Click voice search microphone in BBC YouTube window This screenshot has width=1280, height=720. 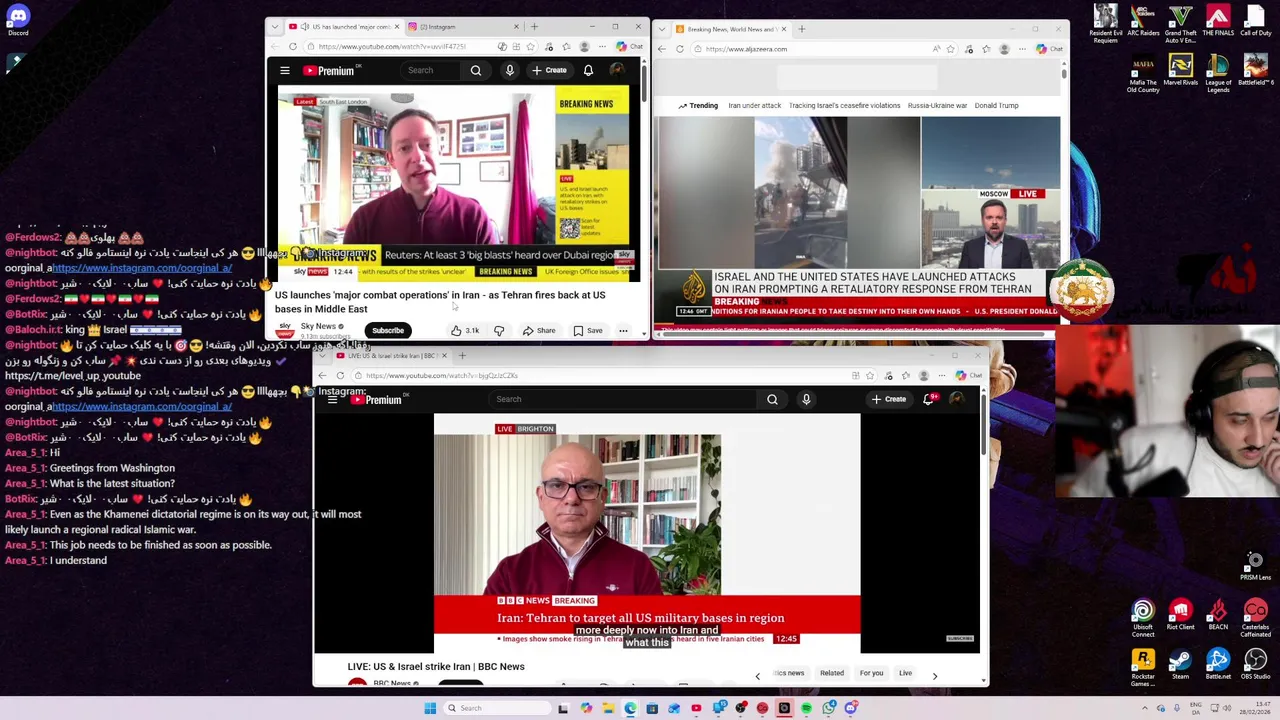[x=806, y=399]
